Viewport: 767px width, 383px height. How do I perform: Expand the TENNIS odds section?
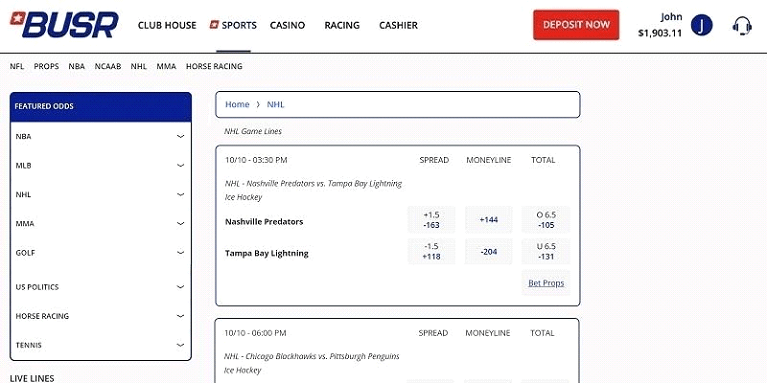point(180,345)
